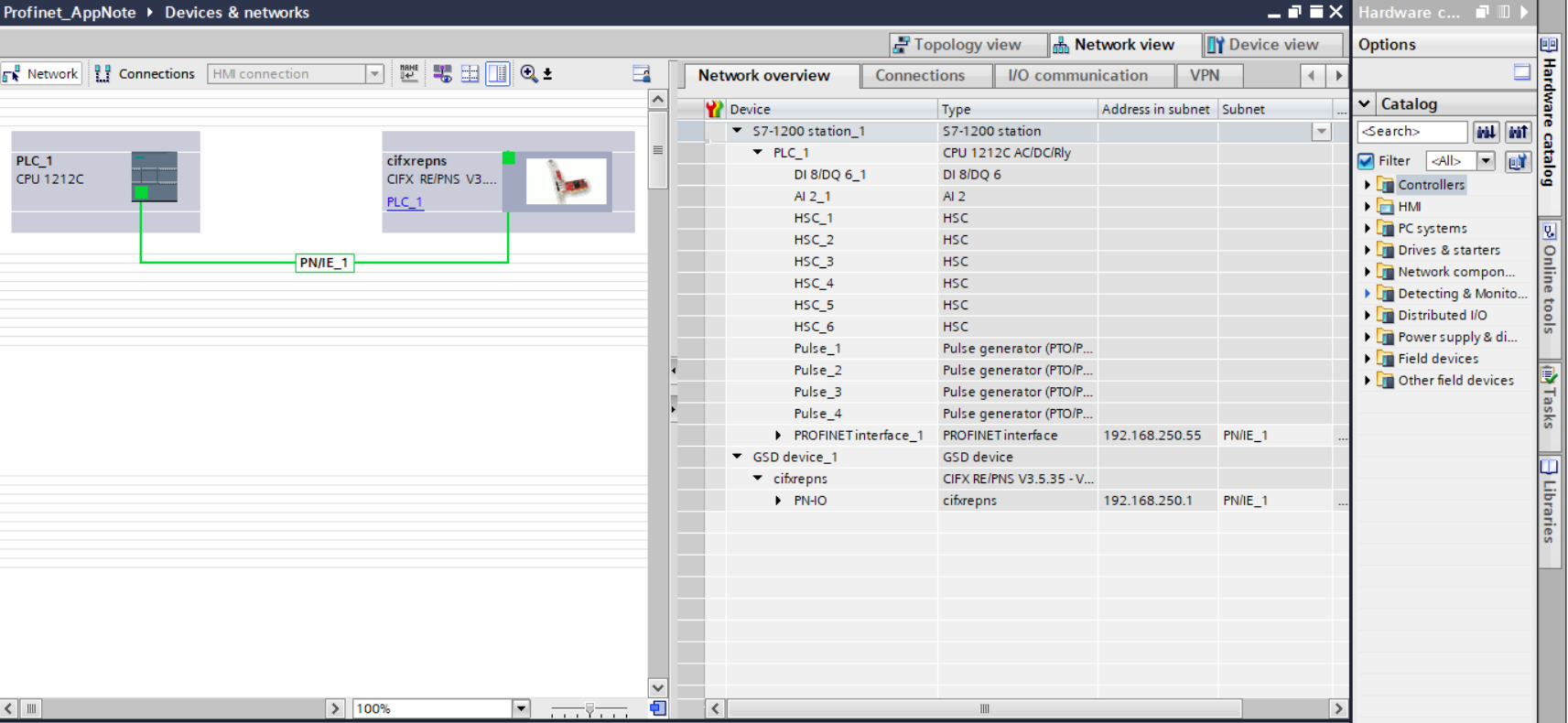
Task: Click the zoom-in magnifier icon
Action: click(529, 74)
